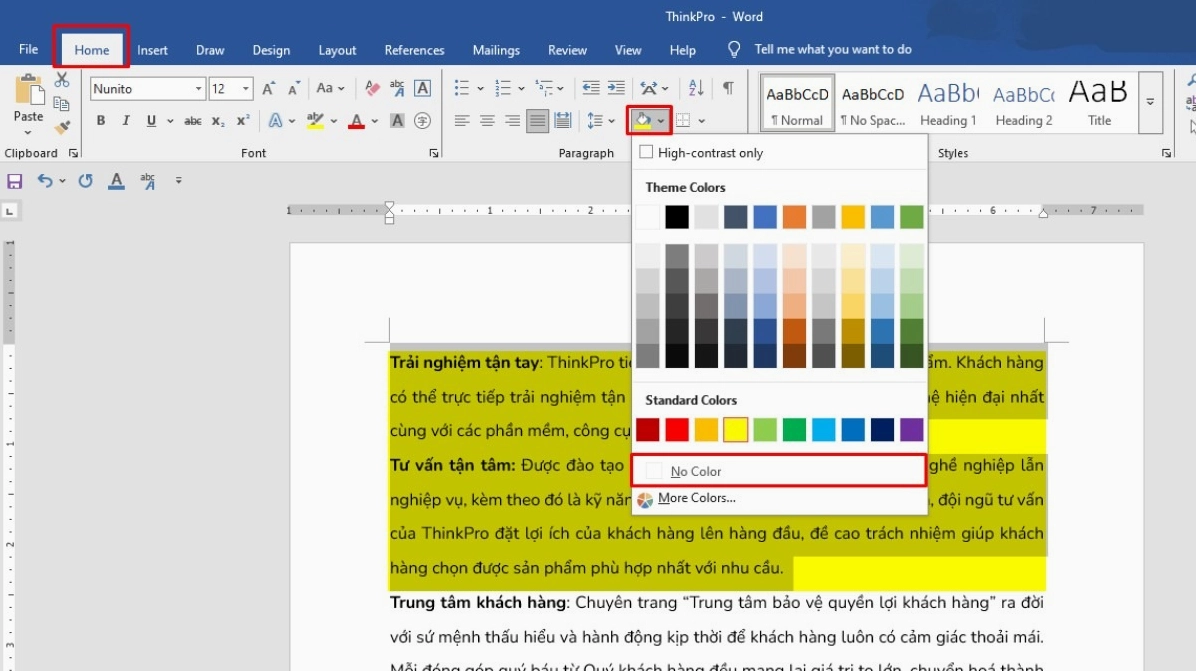This screenshot has height=671, width=1196.
Task: Click the Cut scissors icon
Action: [x=62, y=80]
